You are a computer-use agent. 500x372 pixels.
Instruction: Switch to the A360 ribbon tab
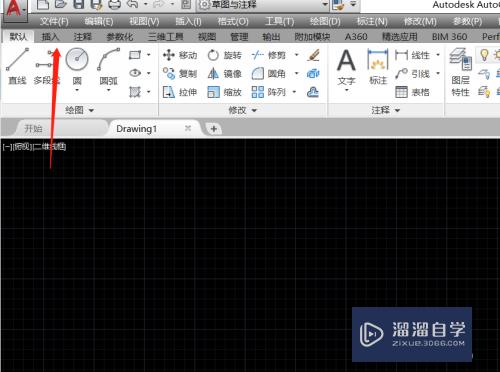pyautogui.click(x=356, y=36)
